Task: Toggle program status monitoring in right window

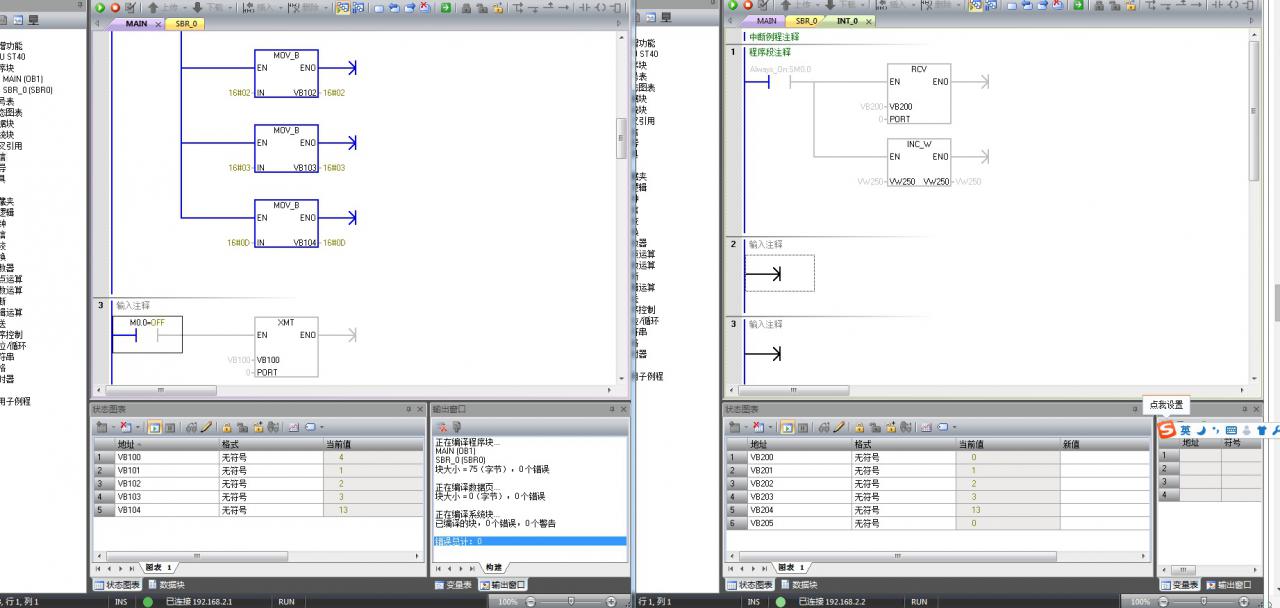Action: point(975,6)
